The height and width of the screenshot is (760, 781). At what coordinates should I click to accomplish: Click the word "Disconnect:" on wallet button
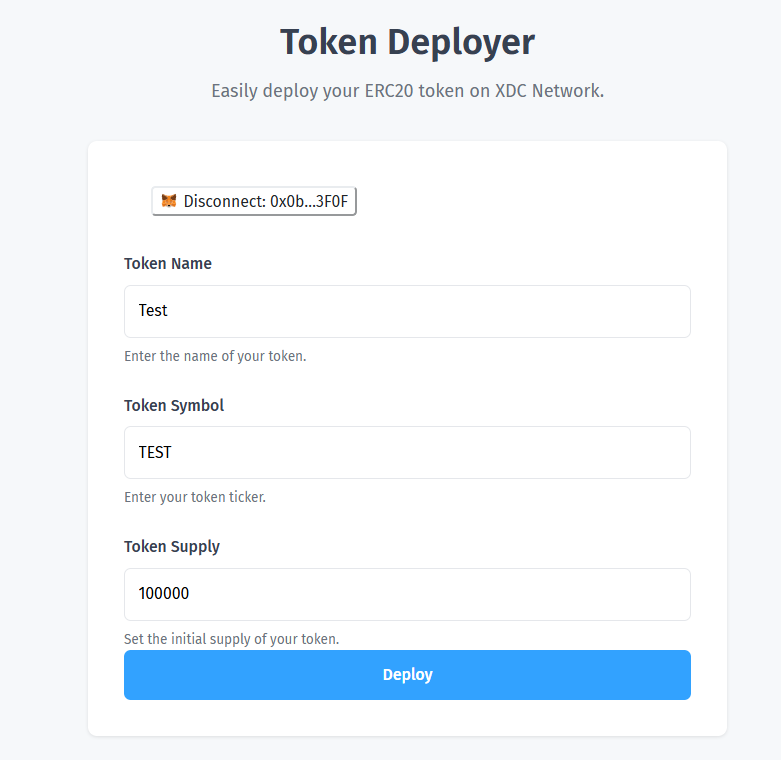[225, 201]
